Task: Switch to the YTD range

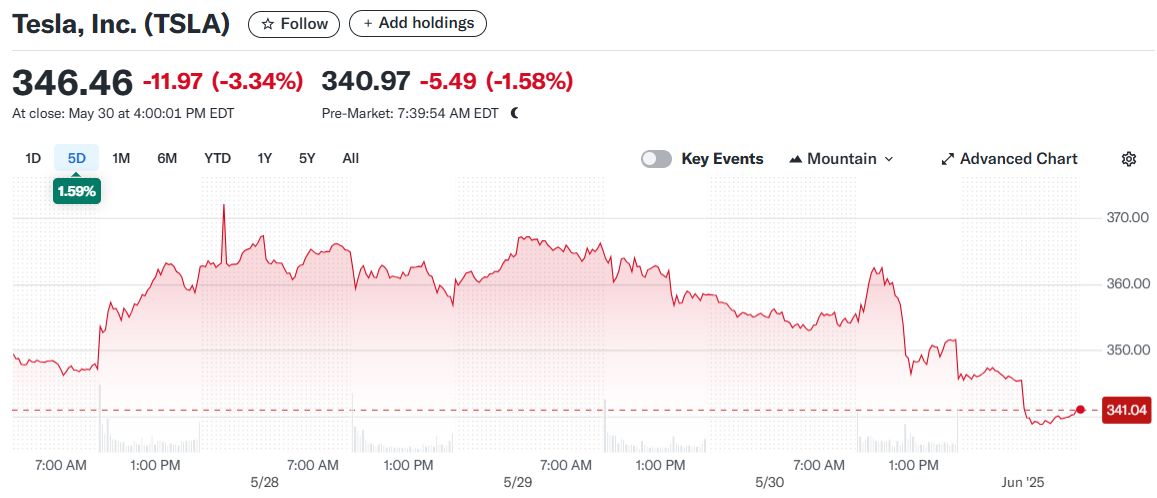Action: pos(217,158)
